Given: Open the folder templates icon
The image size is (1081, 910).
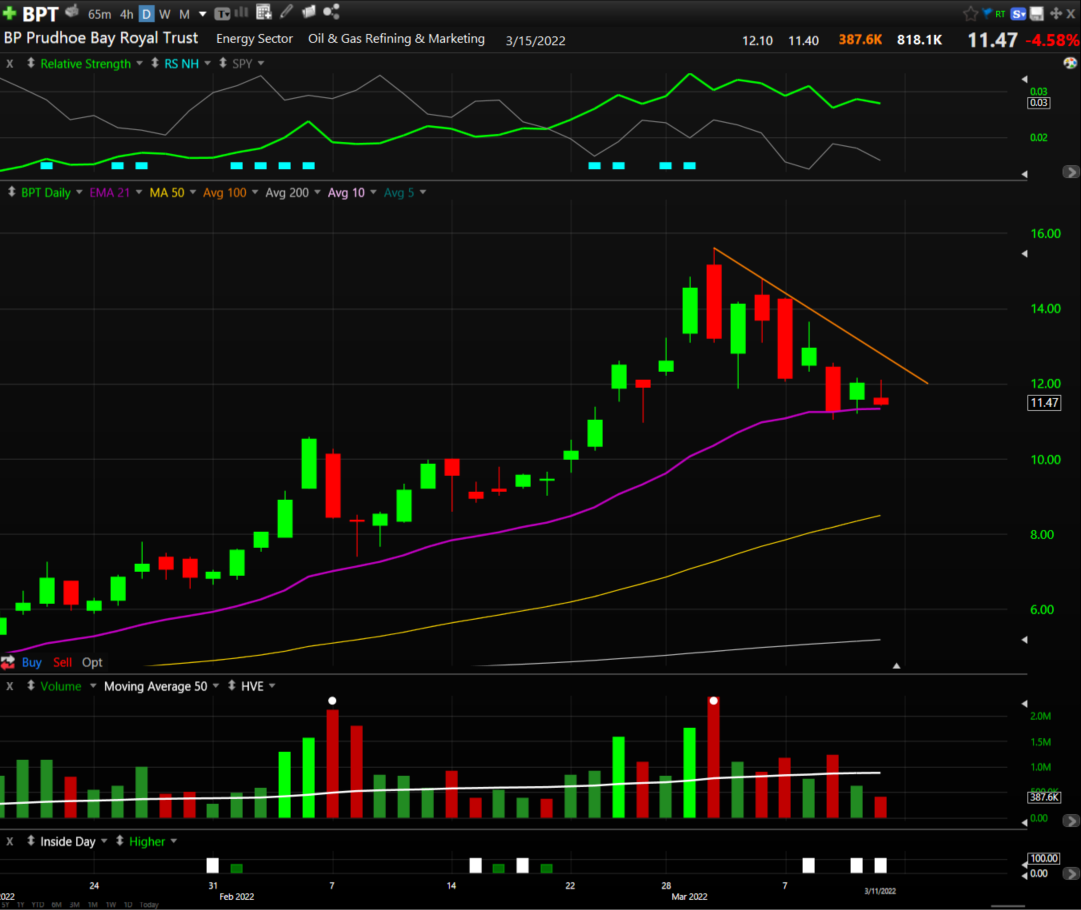Looking at the screenshot, I should pyautogui.click(x=309, y=12).
